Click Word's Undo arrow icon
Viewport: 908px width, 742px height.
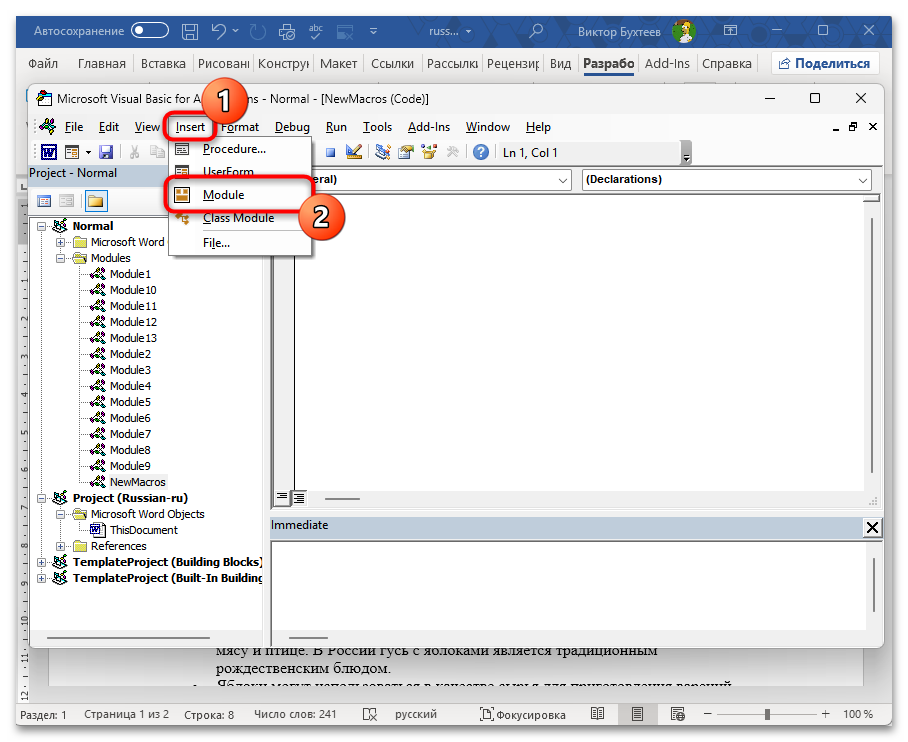pyautogui.click(x=218, y=31)
